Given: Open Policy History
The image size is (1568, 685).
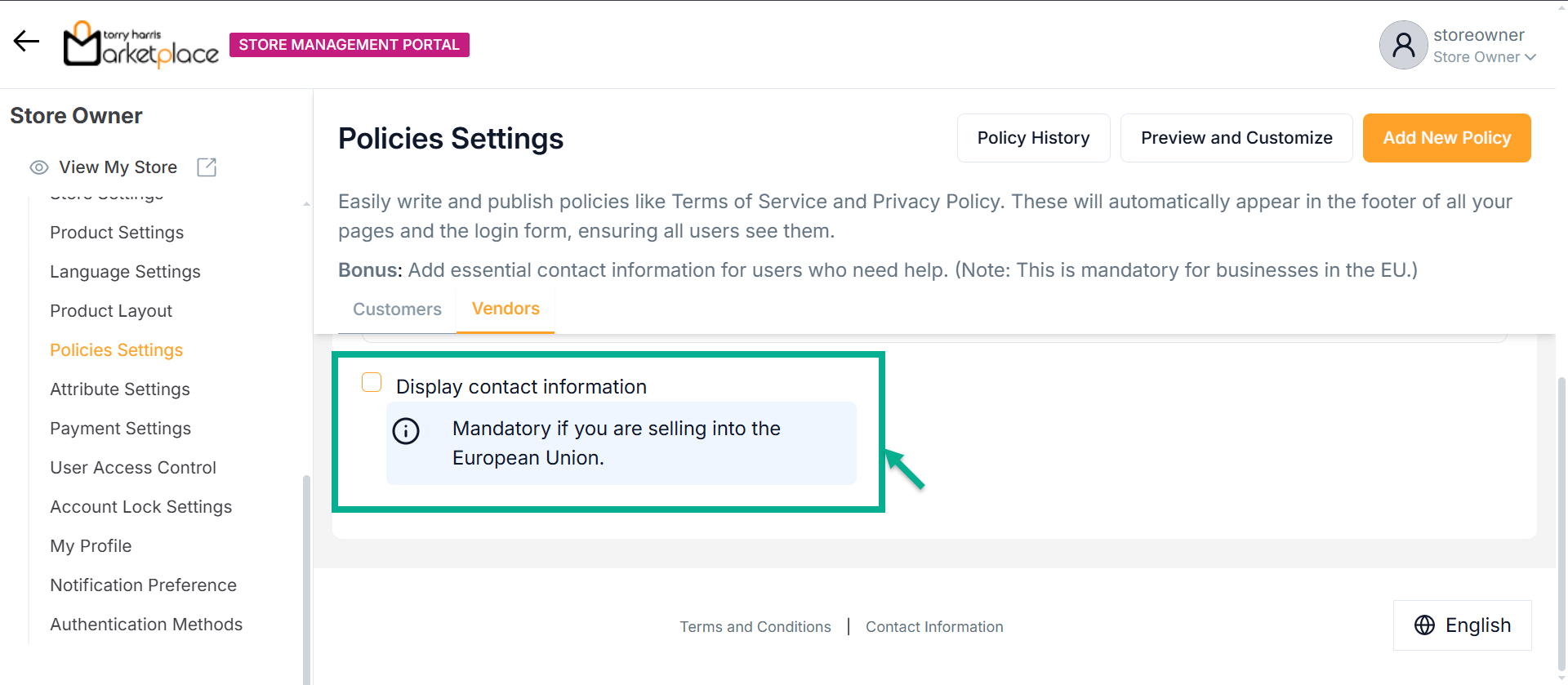Looking at the screenshot, I should (x=1033, y=138).
